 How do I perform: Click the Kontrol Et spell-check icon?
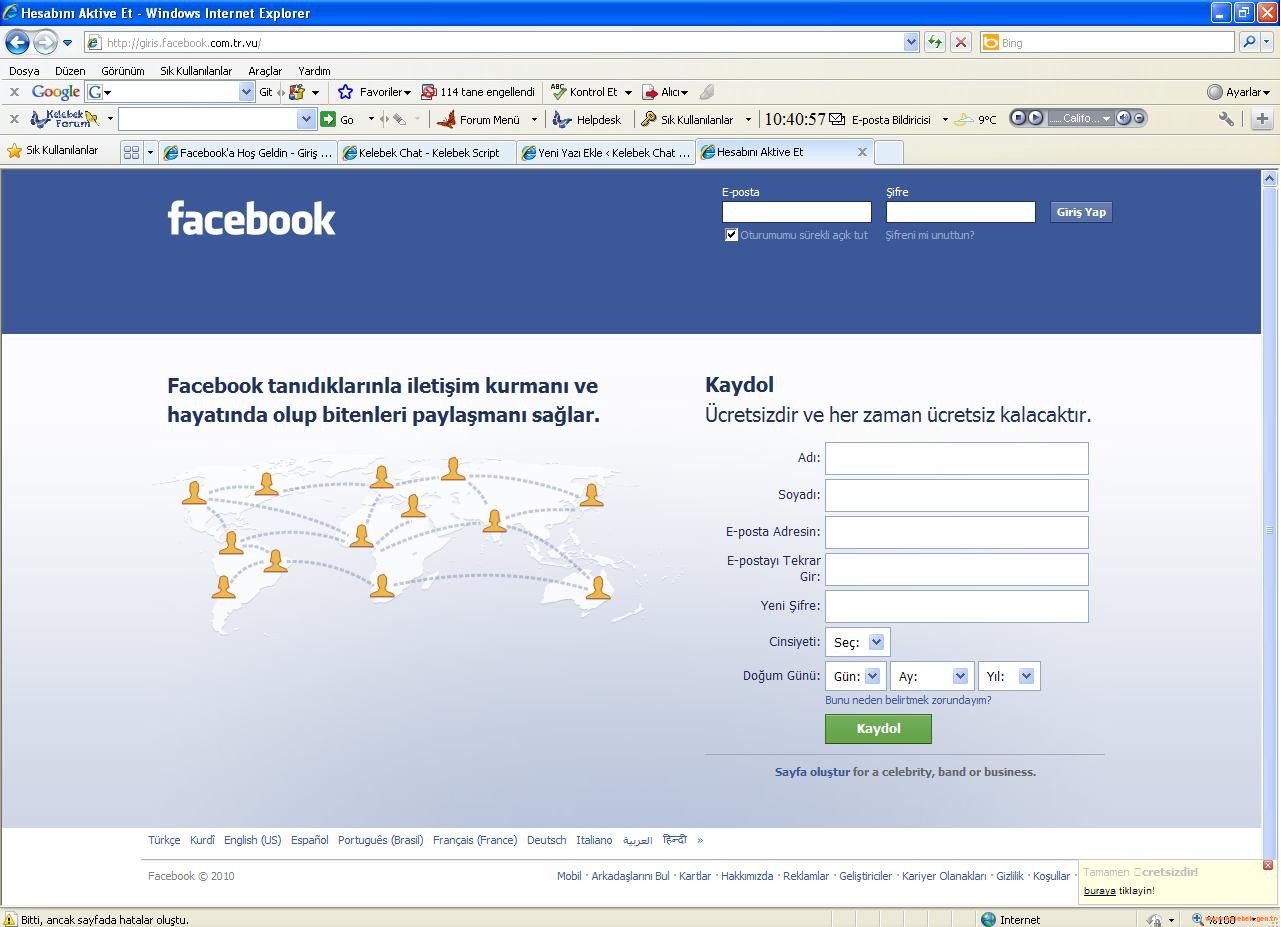click(558, 92)
